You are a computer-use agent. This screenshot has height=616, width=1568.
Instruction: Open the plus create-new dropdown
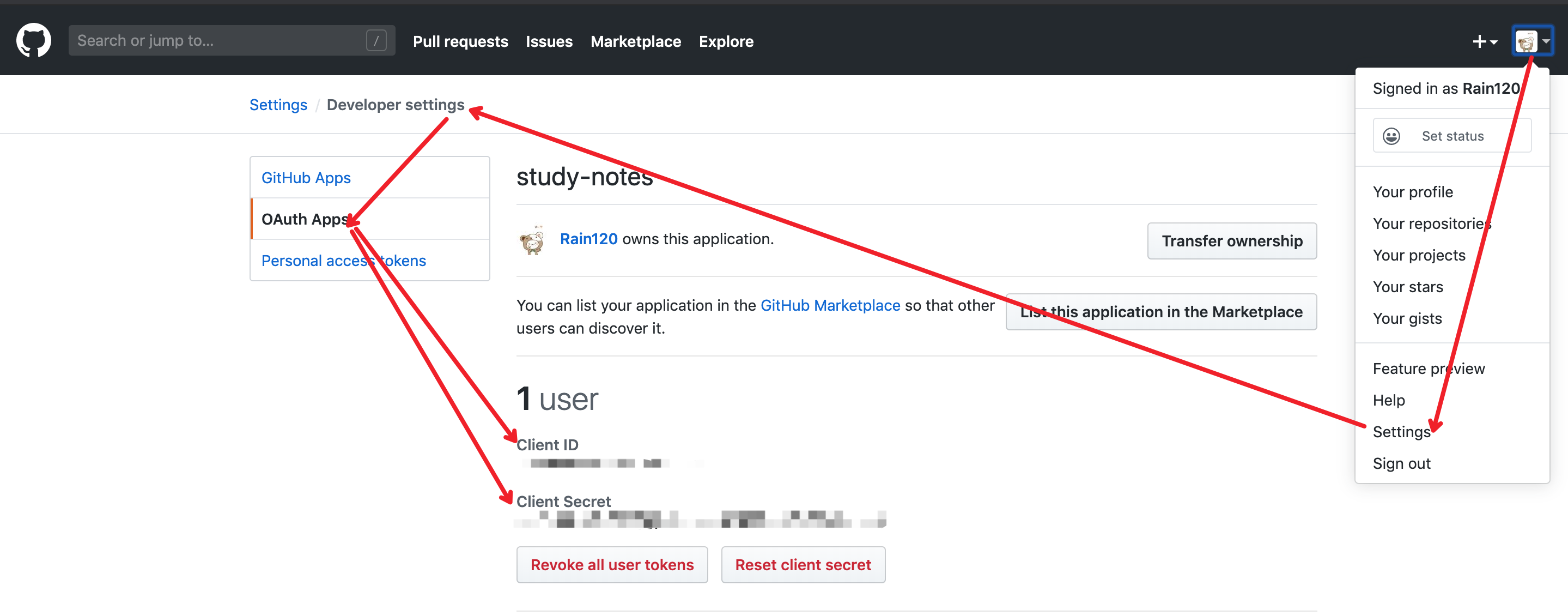tap(1484, 41)
